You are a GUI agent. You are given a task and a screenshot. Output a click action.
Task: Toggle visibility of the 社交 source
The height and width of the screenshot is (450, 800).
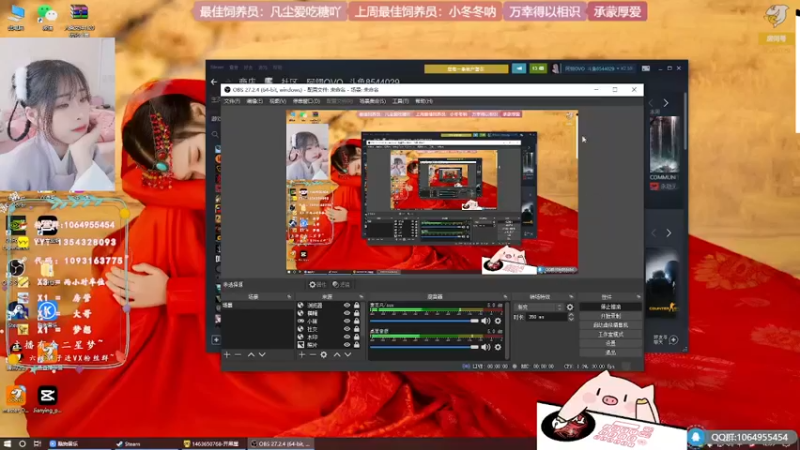[347, 329]
